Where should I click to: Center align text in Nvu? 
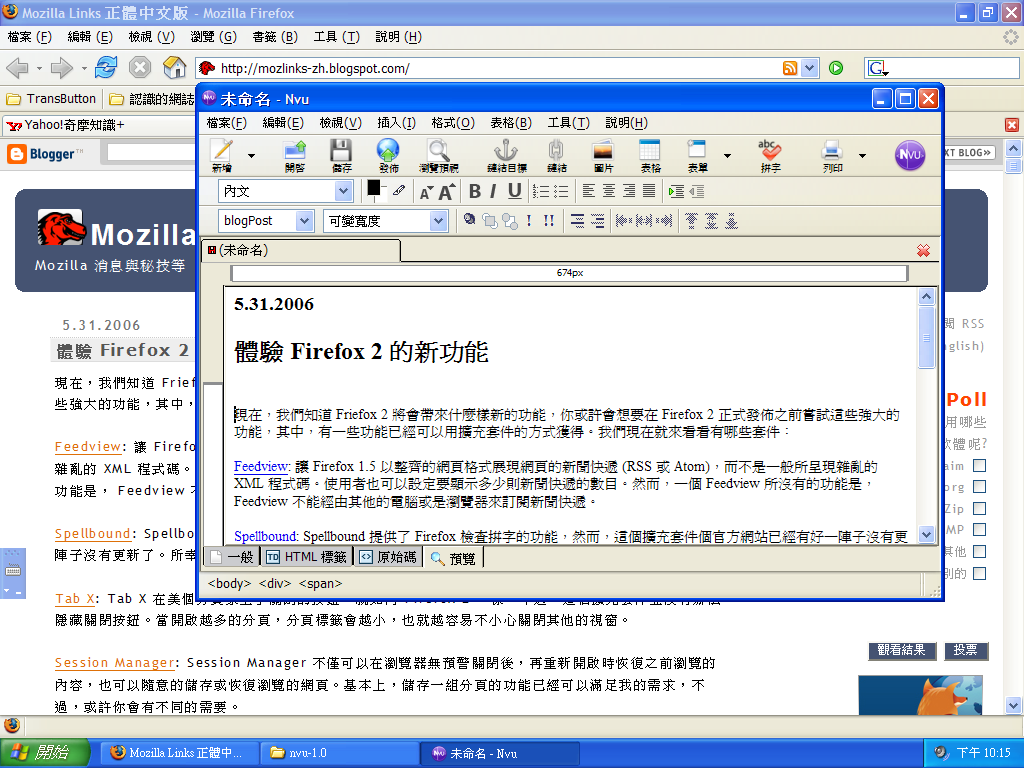(609, 191)
